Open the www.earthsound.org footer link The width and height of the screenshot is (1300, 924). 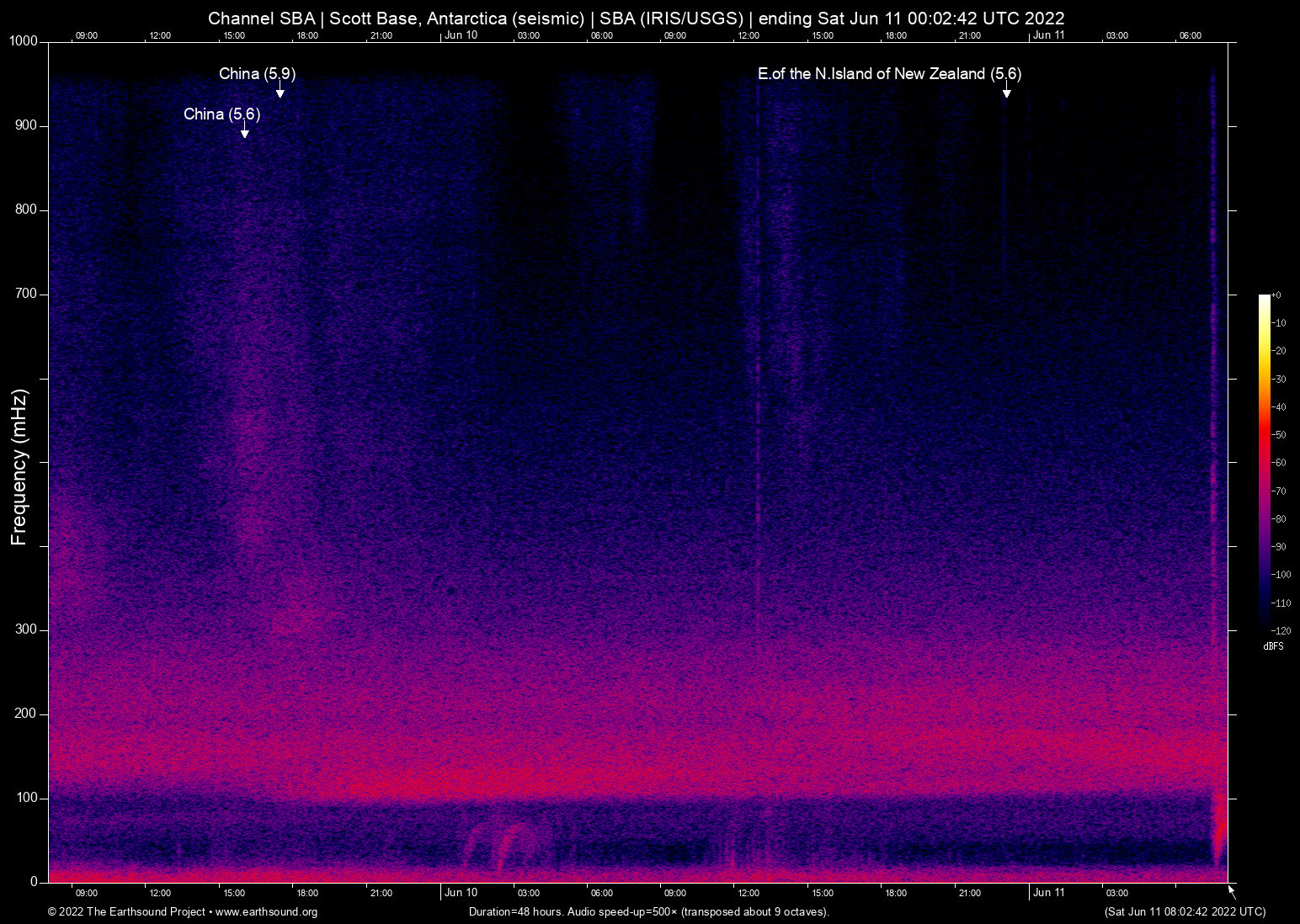point(266,912)
